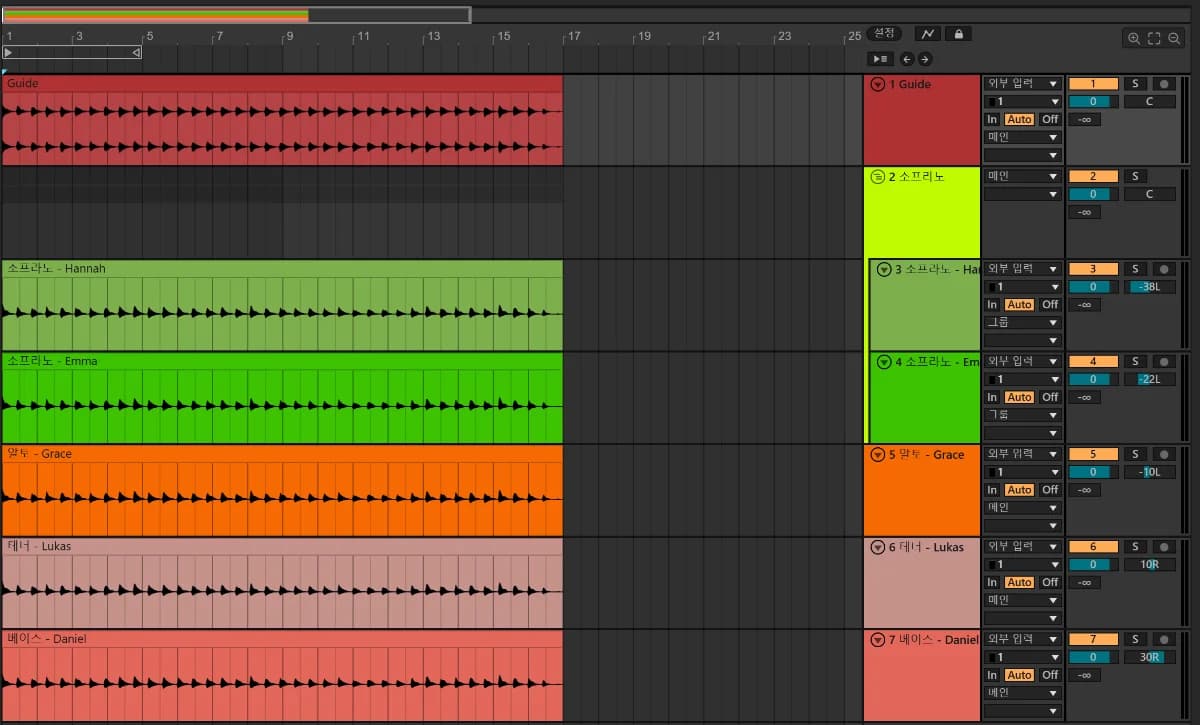1200x725 pixels.
Task: Zoom out with the minus magnifier
Action: coord(1174,38)
